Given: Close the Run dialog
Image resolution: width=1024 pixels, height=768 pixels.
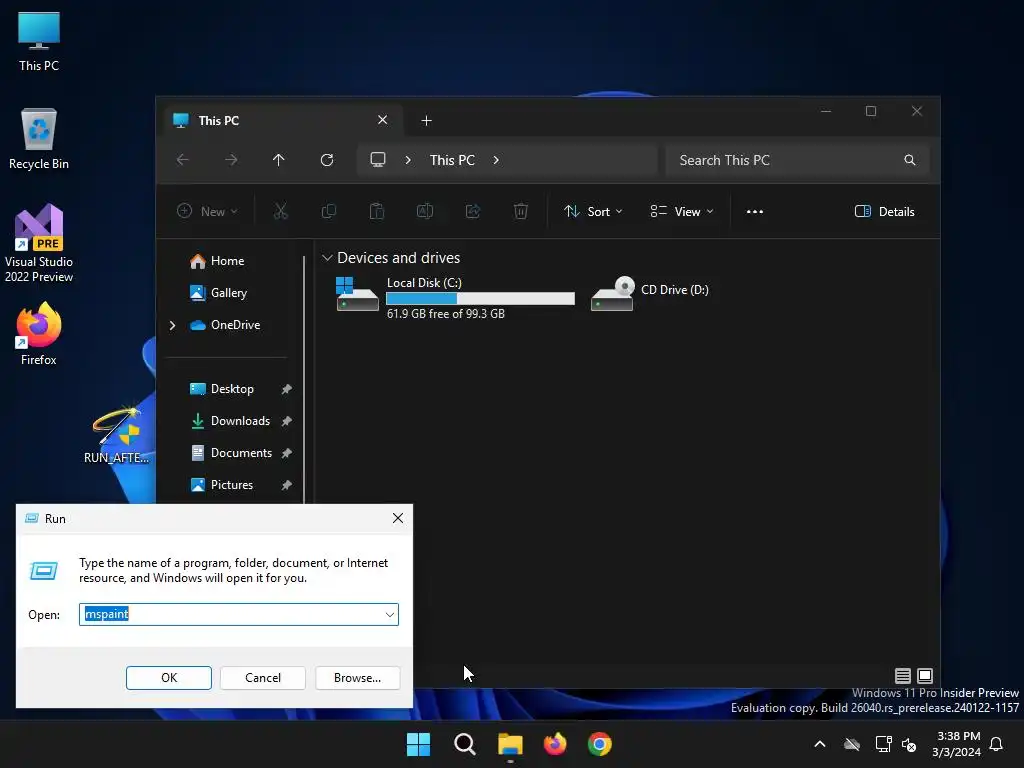Looking at the screenshot, I should click(398, 519).
